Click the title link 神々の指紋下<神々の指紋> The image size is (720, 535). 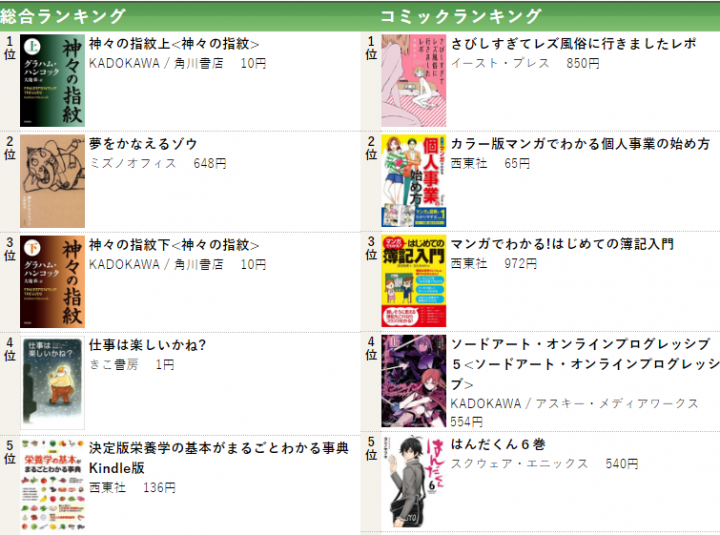click(174, 245)
